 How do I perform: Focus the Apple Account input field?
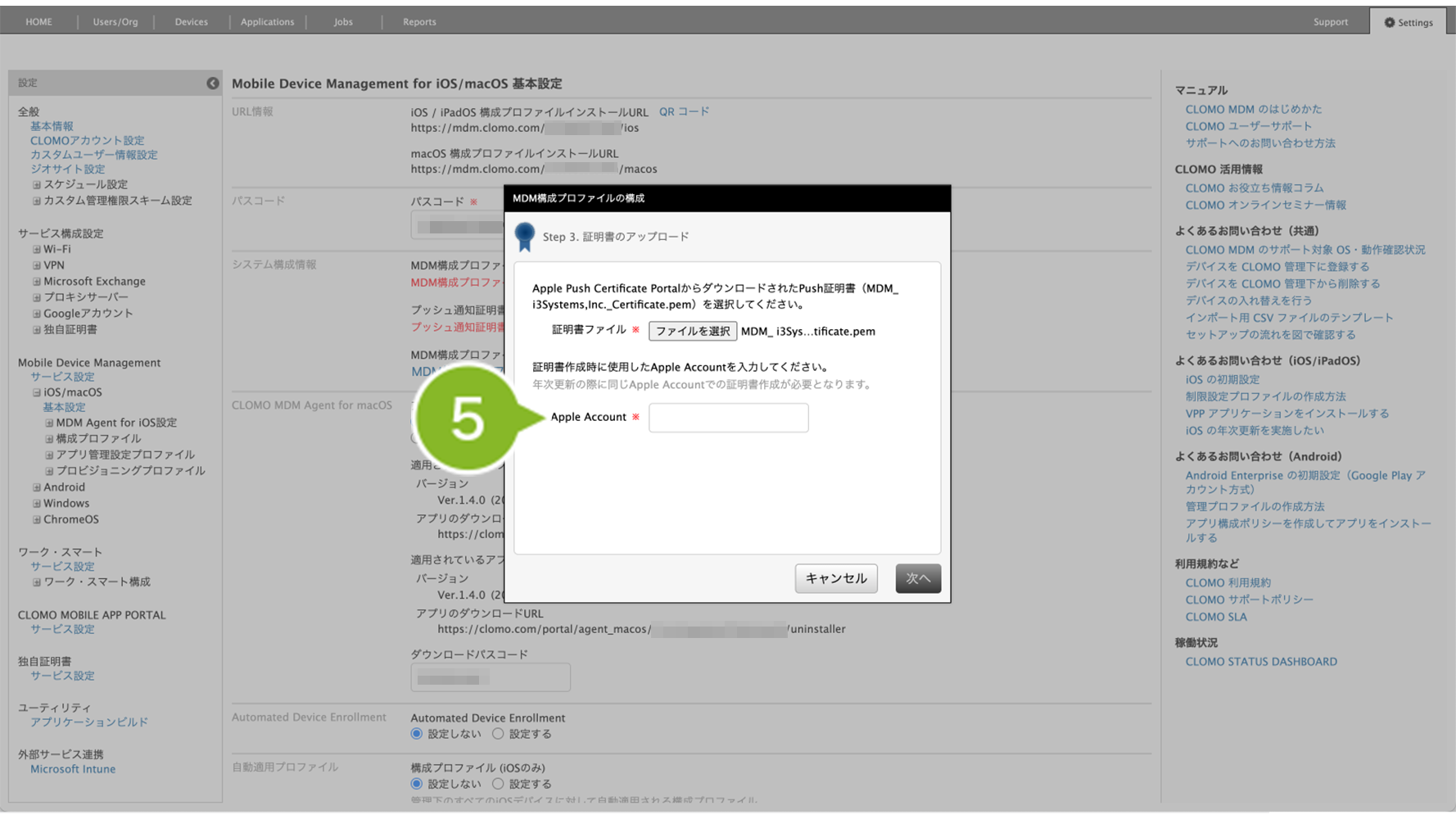click(728, 418)
